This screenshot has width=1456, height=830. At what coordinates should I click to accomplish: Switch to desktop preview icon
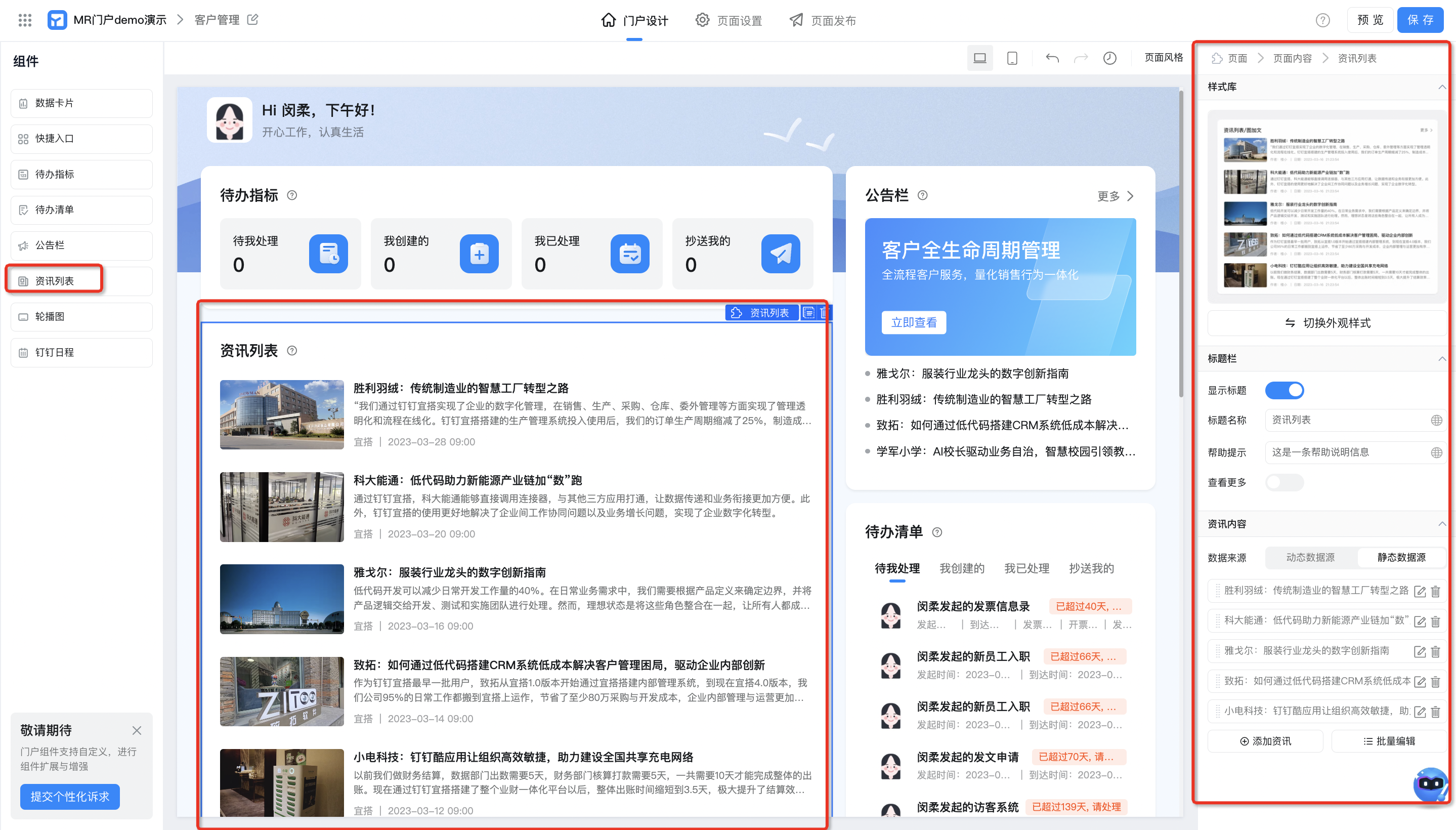(x=979, y=58)
